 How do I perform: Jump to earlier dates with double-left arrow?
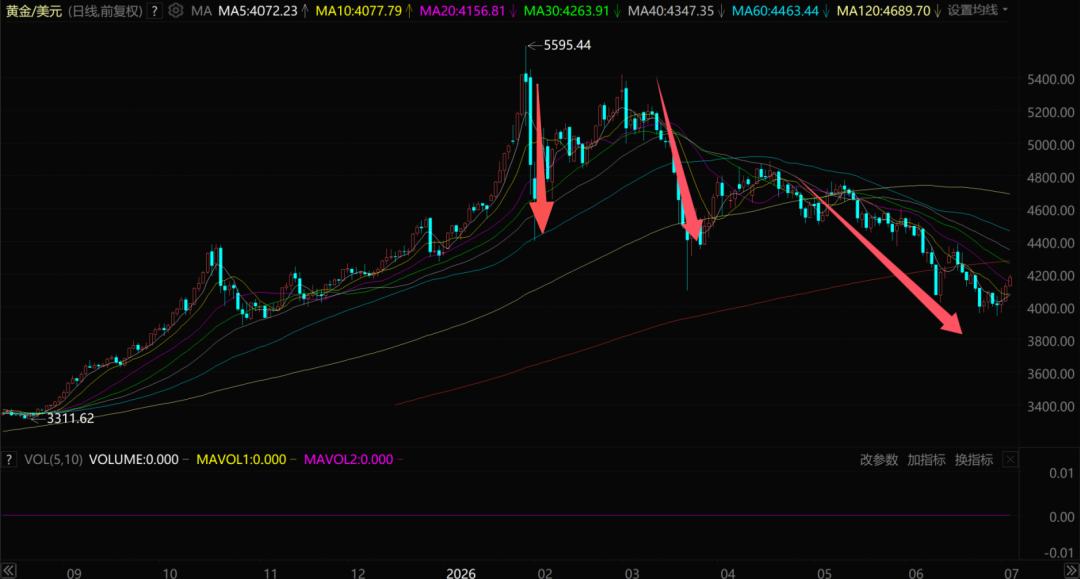(x=8, y=570)
